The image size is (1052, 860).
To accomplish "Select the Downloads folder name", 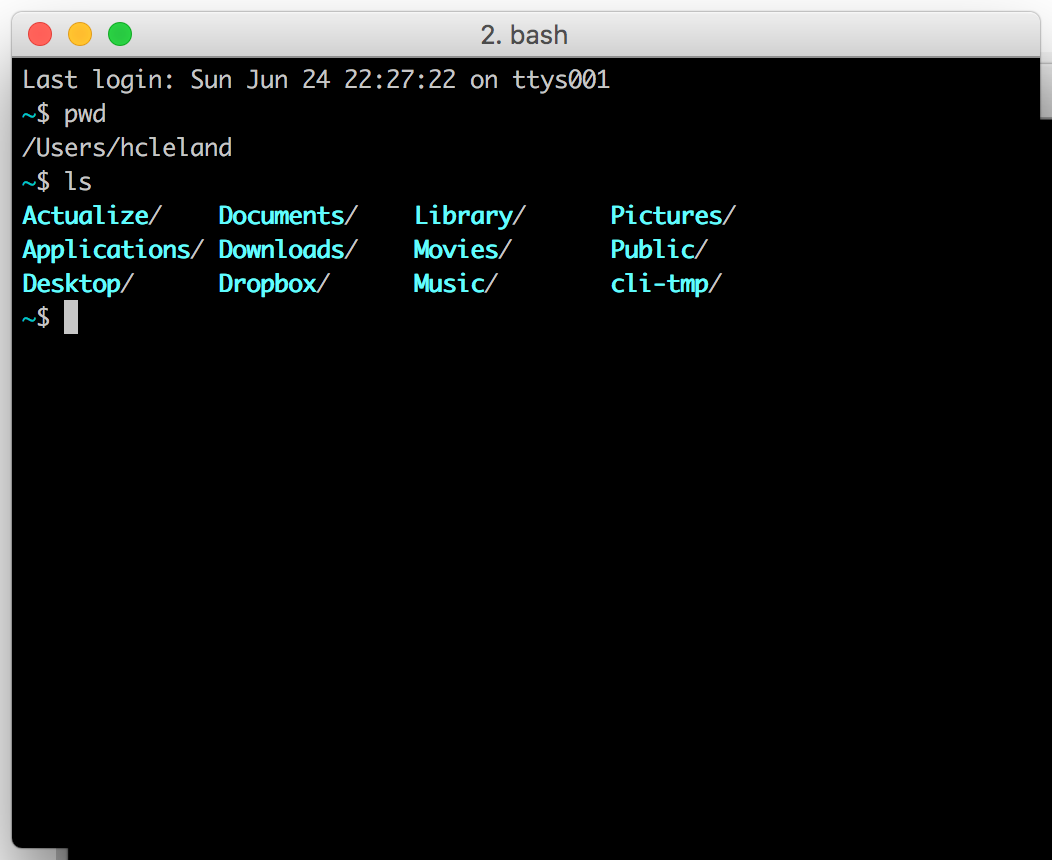I will tap(283, 249).
